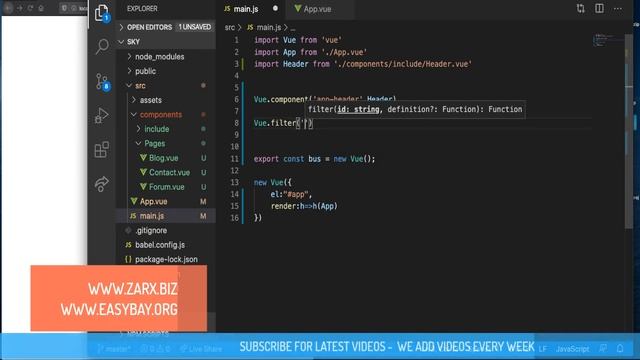Click browser back arrow in background window
Viewport: 640px width, 360px height.
point(9,8)
